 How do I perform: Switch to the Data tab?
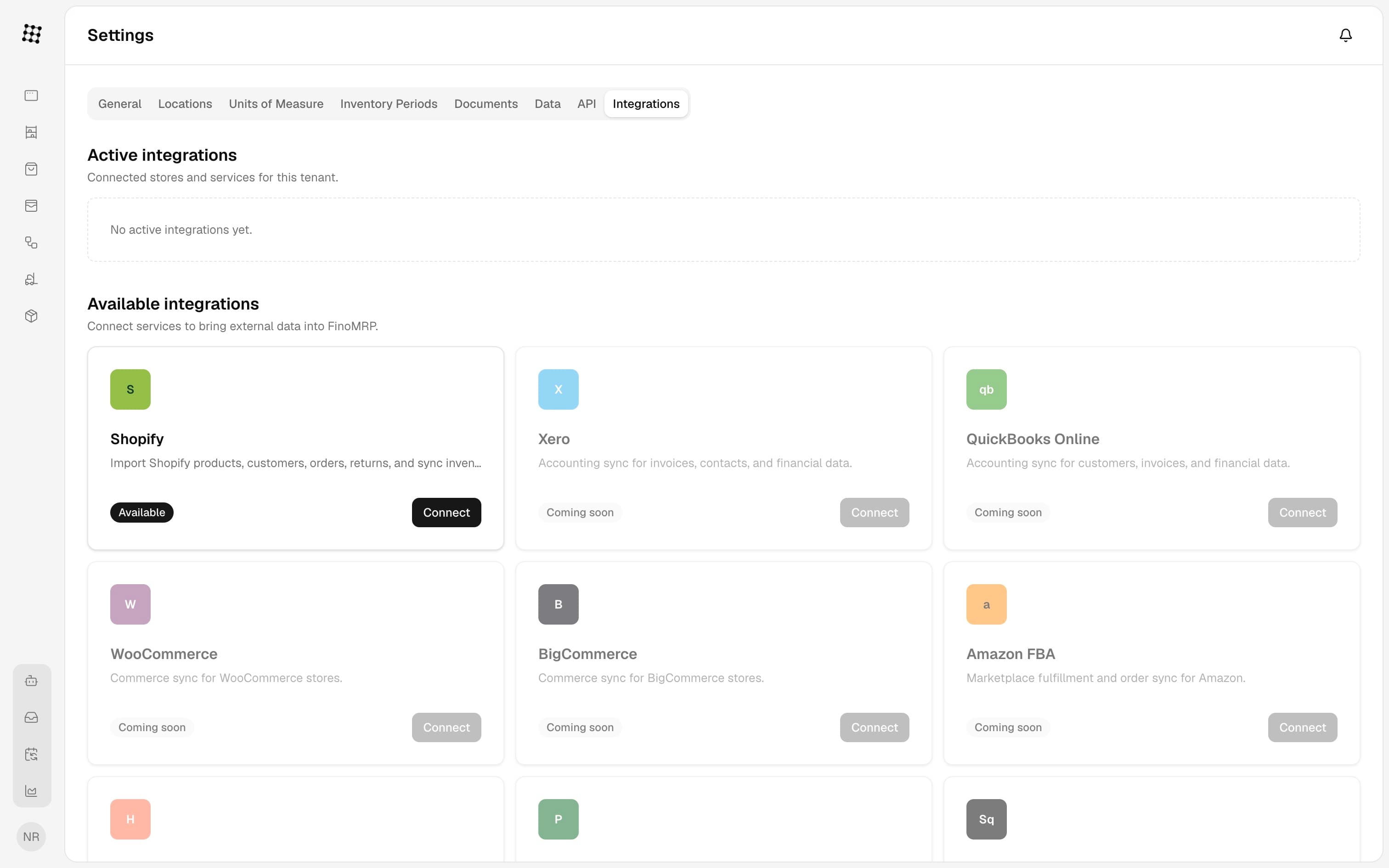548,104
